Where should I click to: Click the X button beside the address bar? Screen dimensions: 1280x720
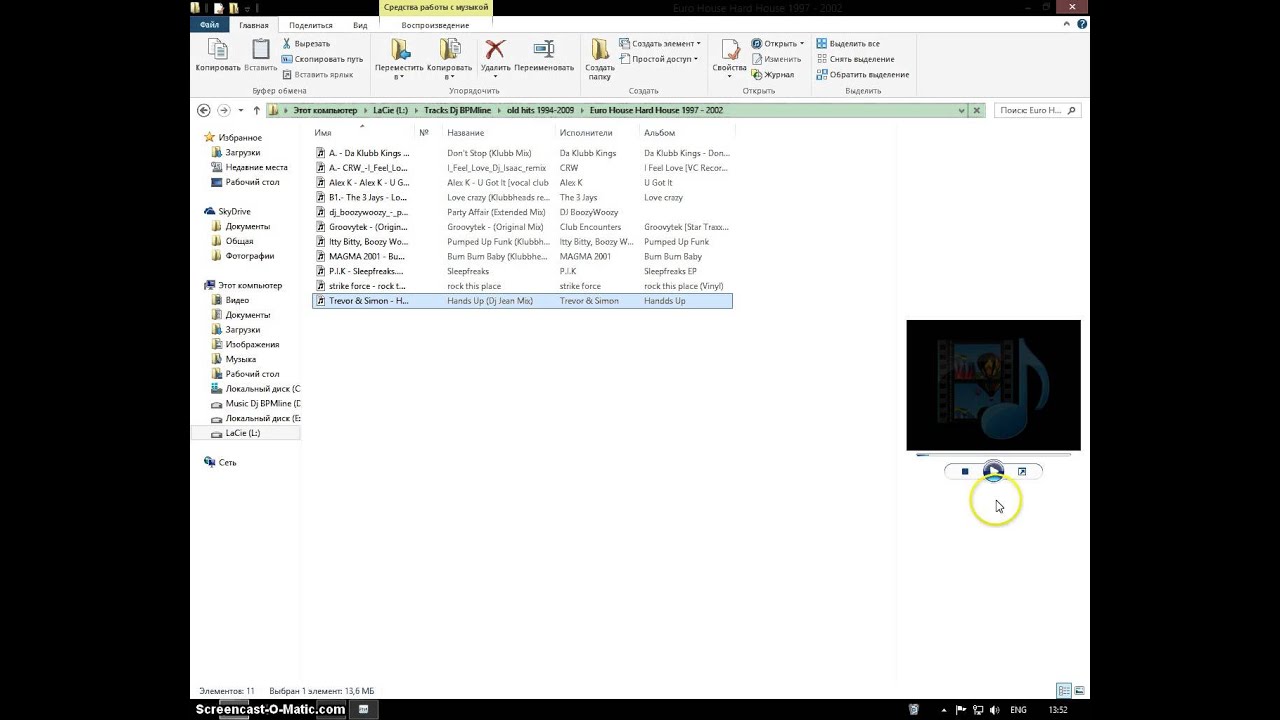click(977, 110)
